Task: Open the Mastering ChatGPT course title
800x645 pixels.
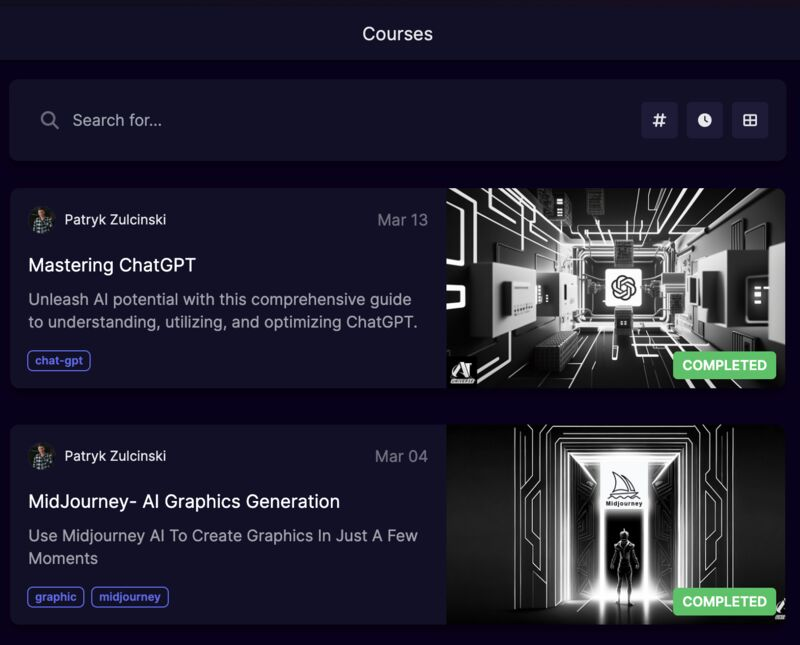Action: pos(112,265)
